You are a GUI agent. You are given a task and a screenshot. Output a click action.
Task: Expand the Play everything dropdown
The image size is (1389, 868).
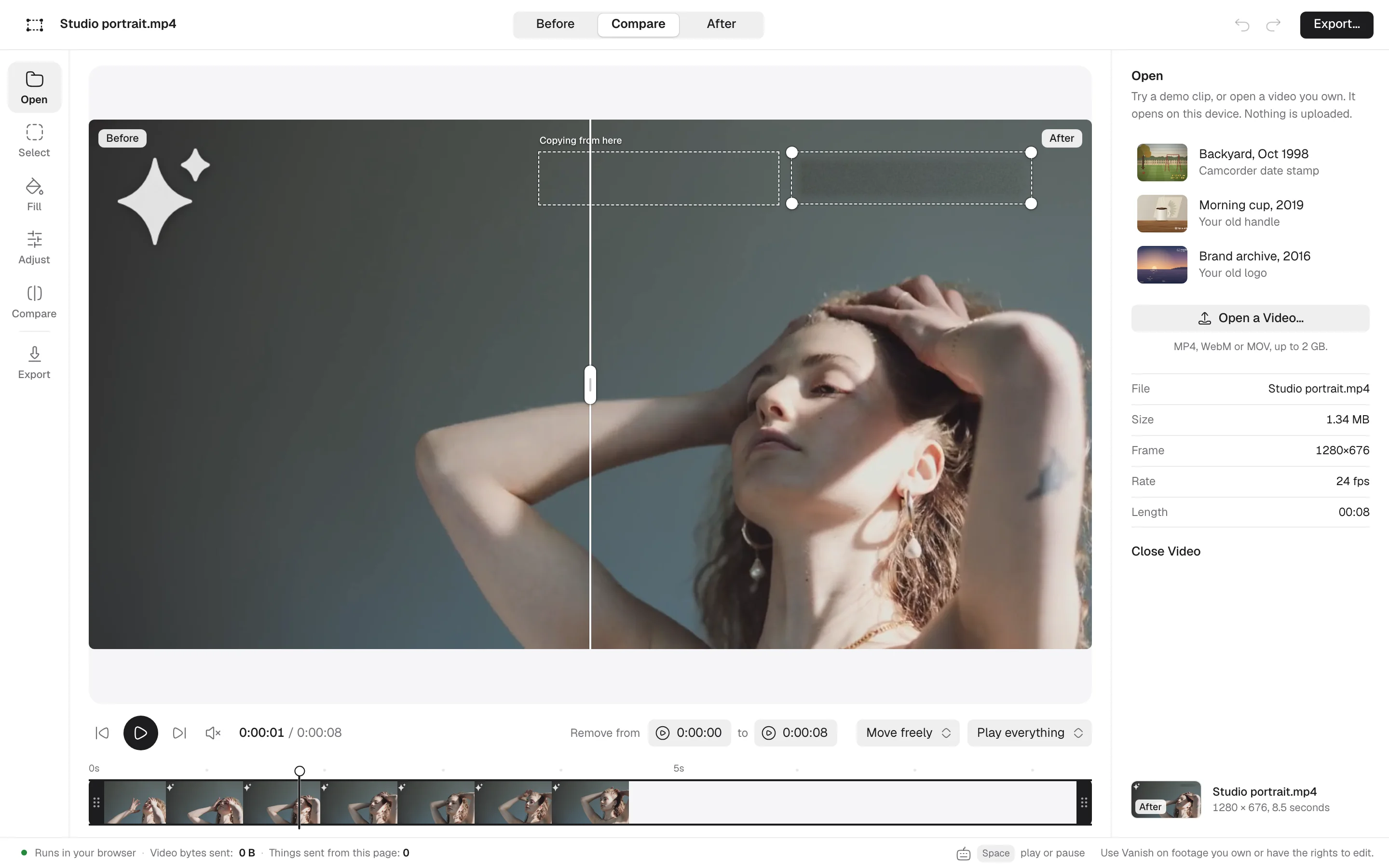click(x=1029, y=732)
